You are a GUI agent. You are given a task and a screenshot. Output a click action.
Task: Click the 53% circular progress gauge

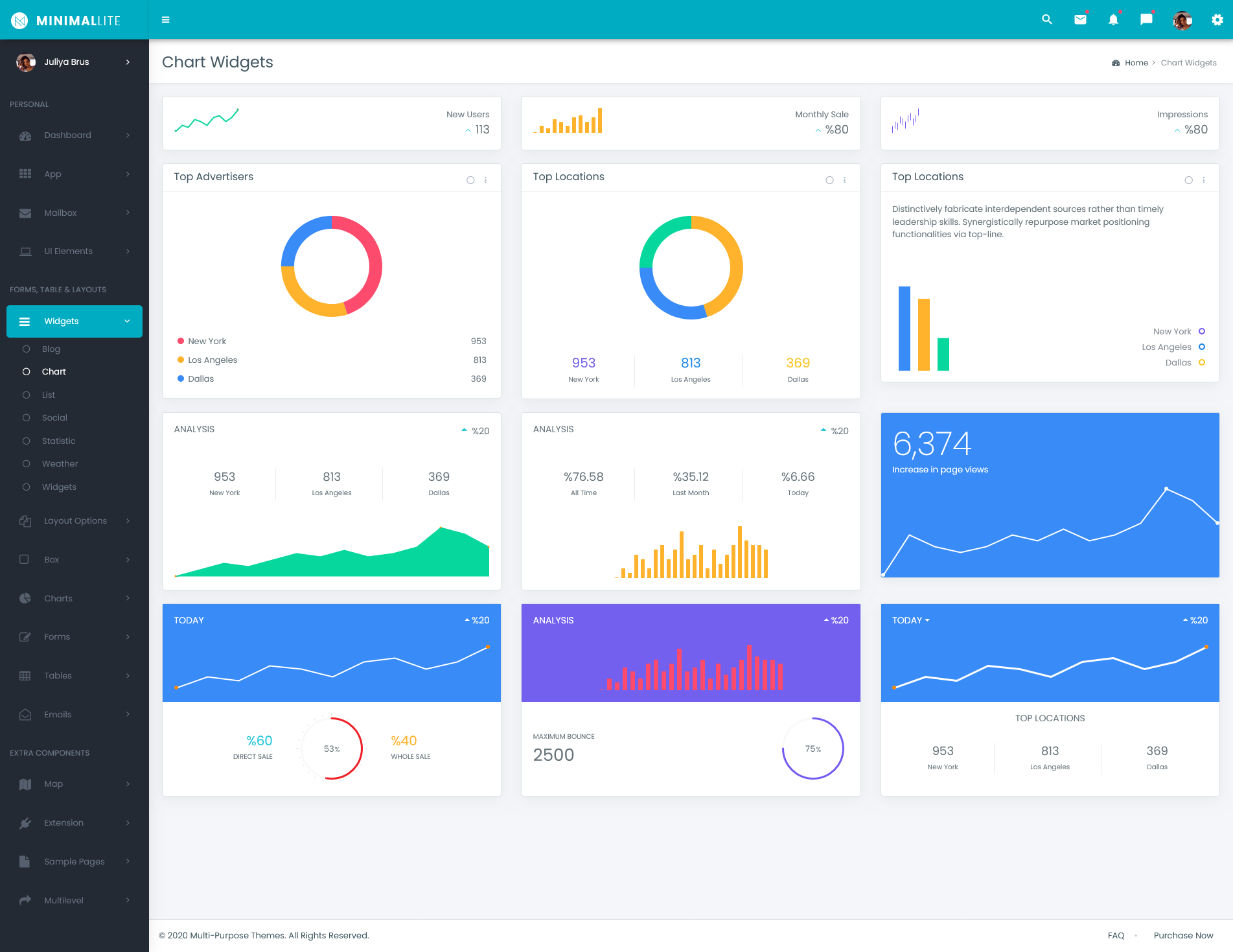332,749
